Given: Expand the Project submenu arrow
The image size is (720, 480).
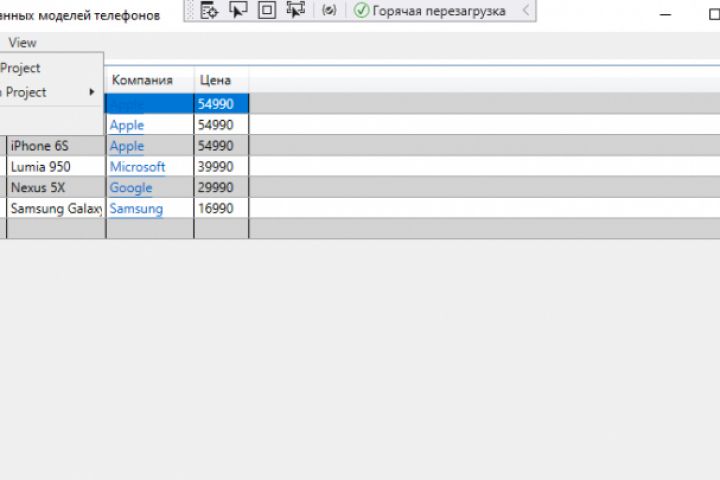Looking at the screenshot, I should point(92,92).
